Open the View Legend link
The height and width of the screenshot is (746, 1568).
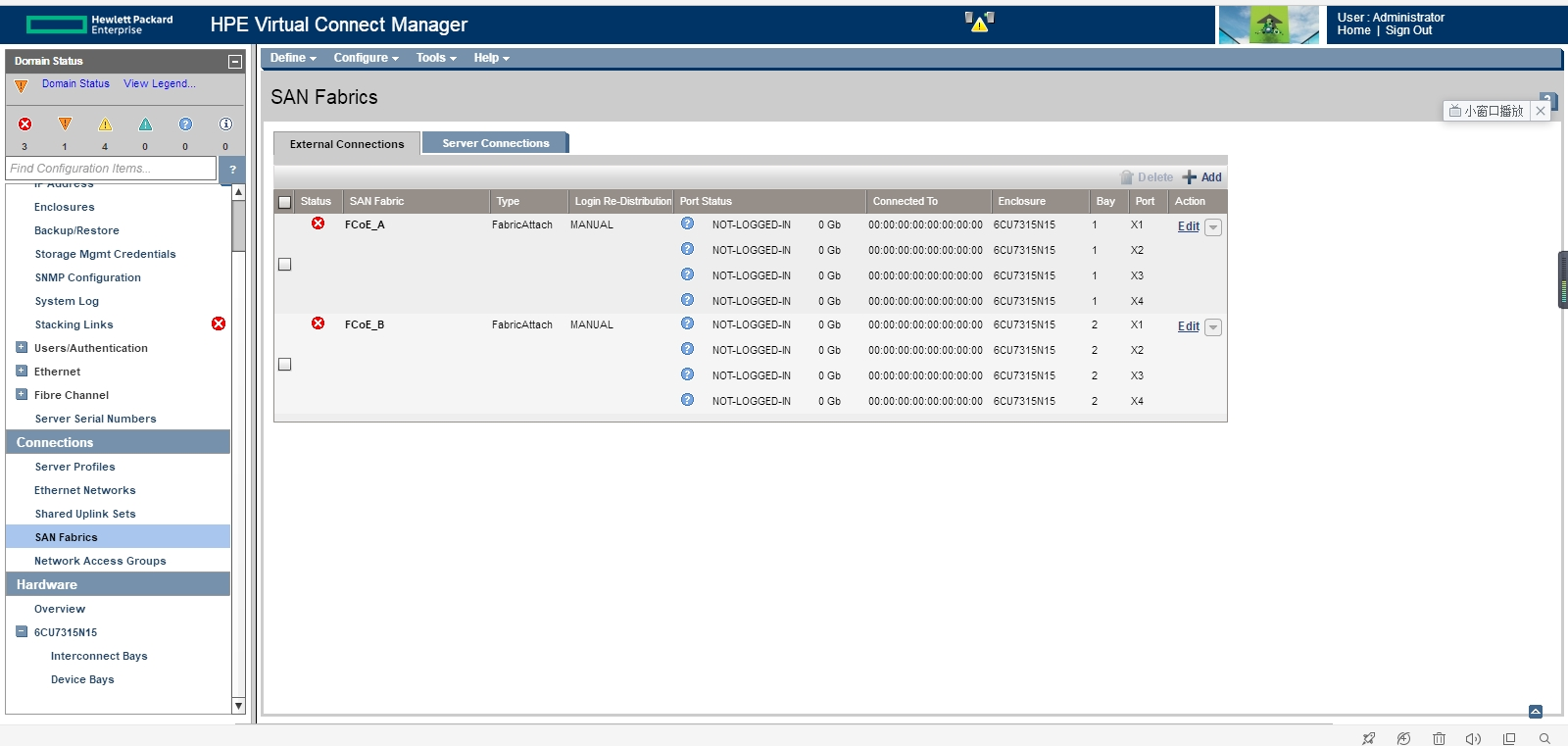[160, 84]
